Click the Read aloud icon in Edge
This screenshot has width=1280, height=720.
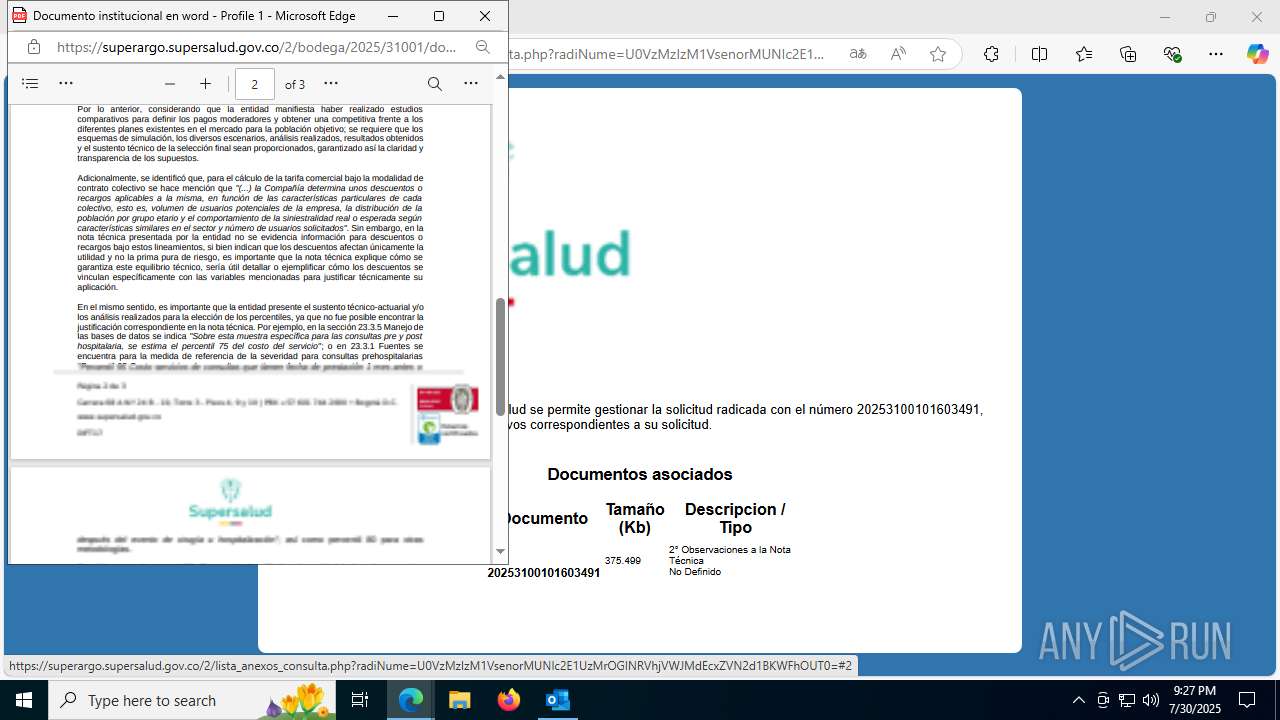pyautogui.click(x=898, y=54)
